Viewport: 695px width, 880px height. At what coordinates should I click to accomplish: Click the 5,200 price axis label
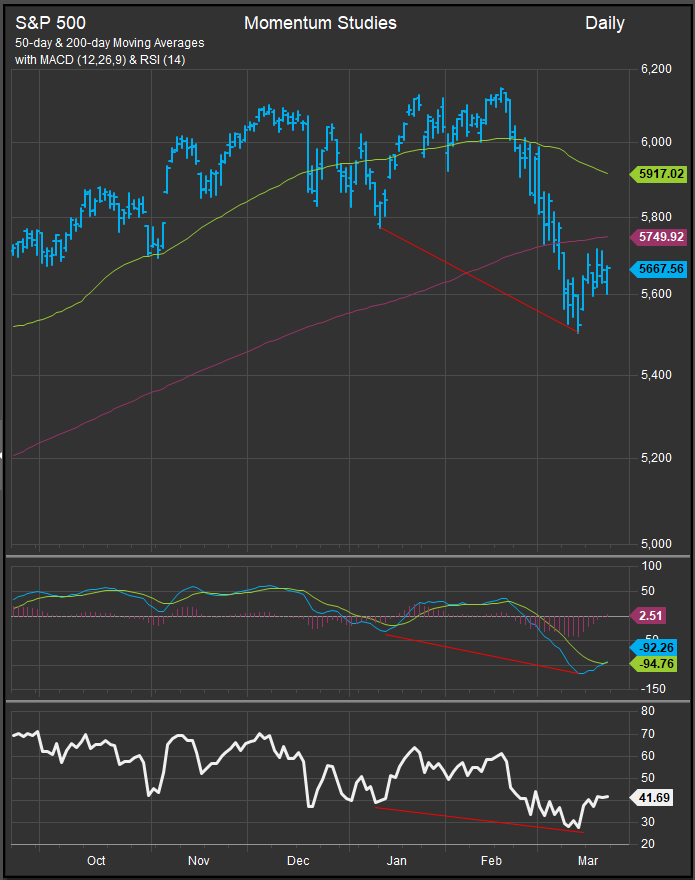(656, 458)
